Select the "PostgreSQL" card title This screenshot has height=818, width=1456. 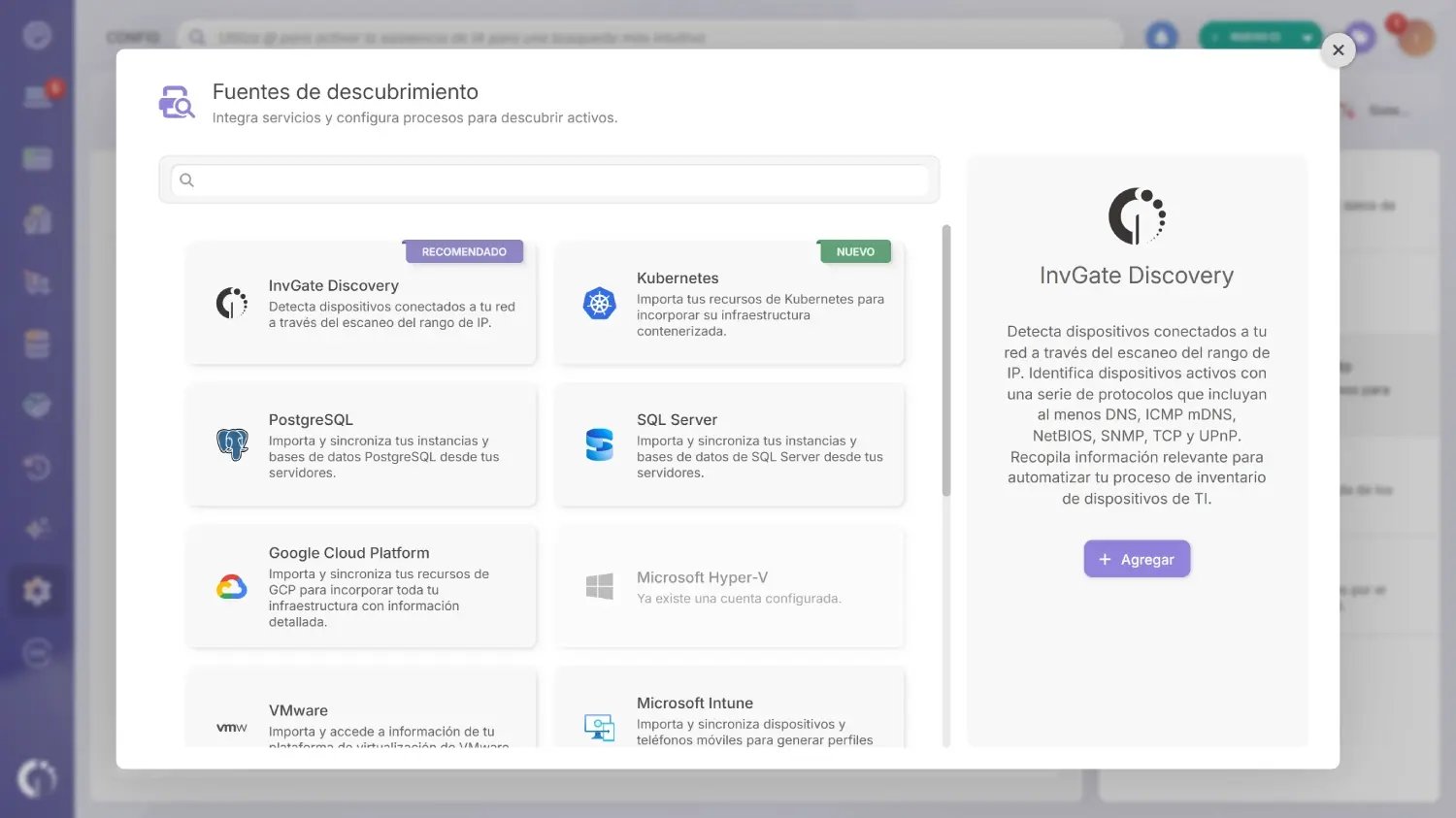(311, 419)
